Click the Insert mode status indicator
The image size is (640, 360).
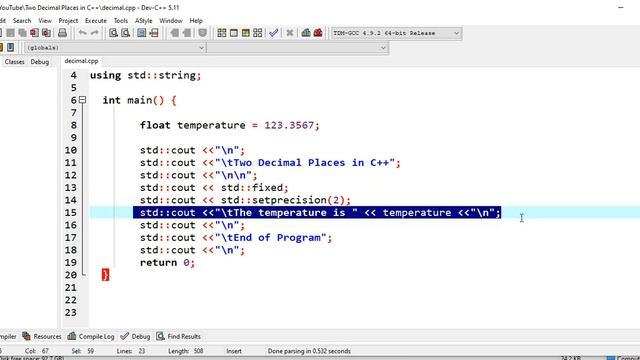point(234,351)
